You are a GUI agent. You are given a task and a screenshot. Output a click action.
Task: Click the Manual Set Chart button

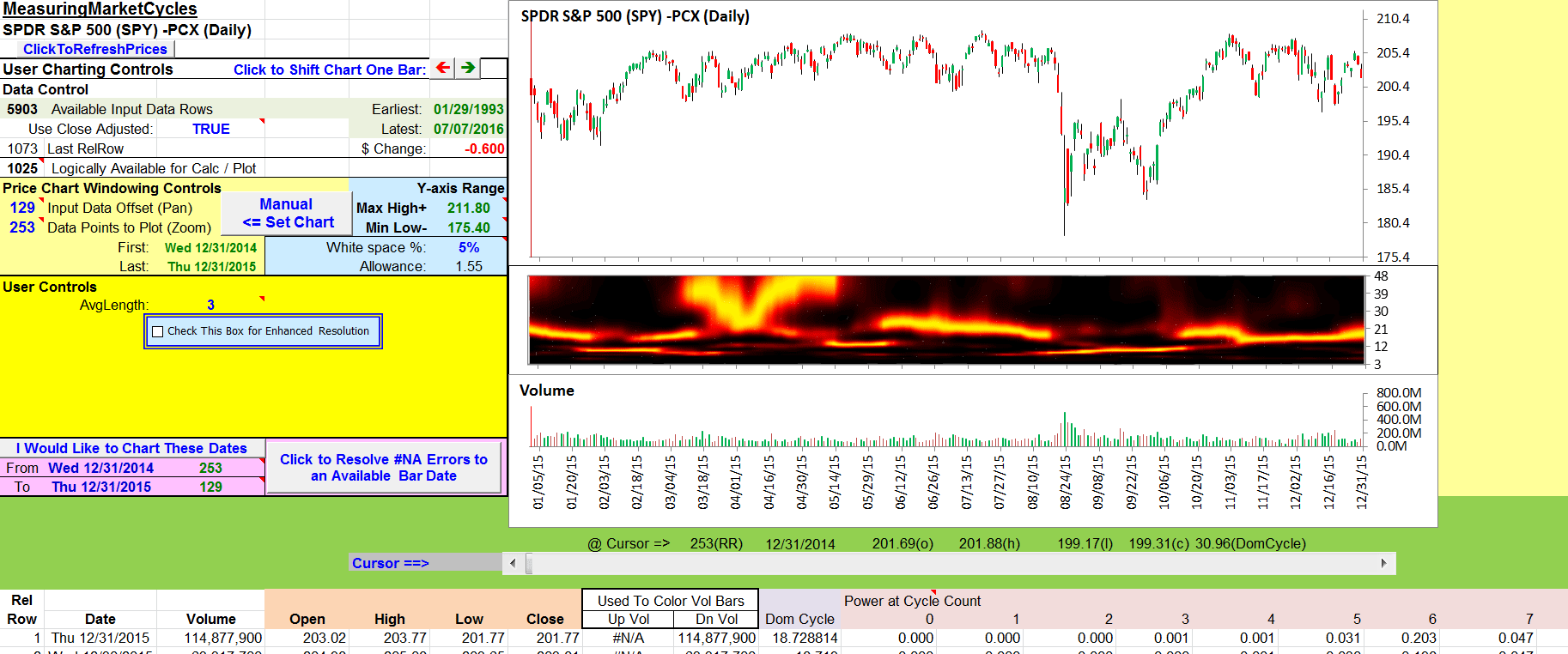click(x=287, y=214)
